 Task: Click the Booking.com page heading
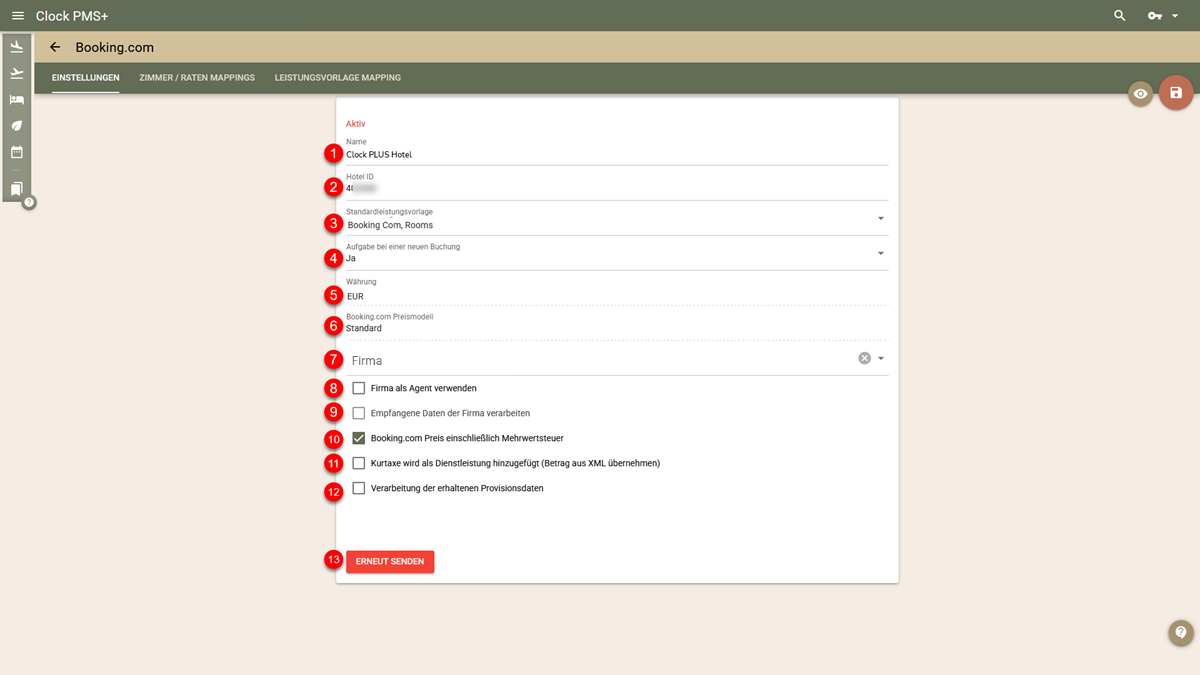[x=115, y=47]
